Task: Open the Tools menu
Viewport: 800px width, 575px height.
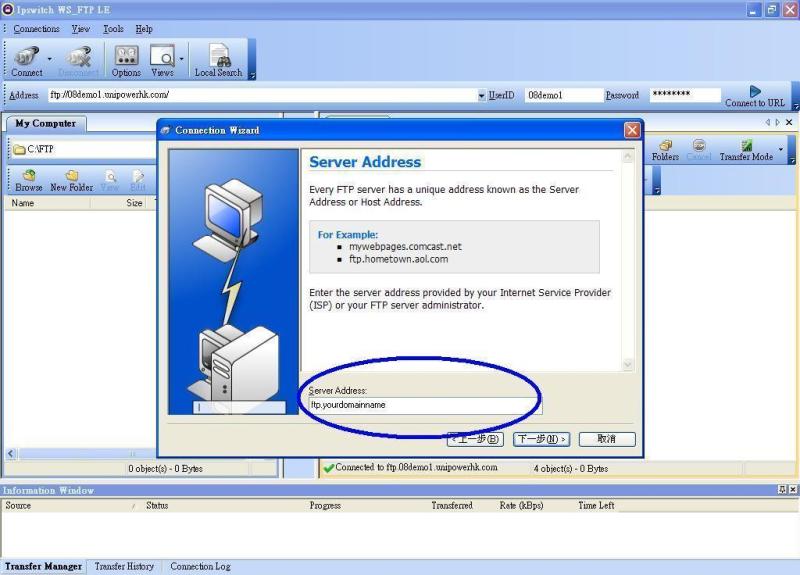Action: point(113,29)
